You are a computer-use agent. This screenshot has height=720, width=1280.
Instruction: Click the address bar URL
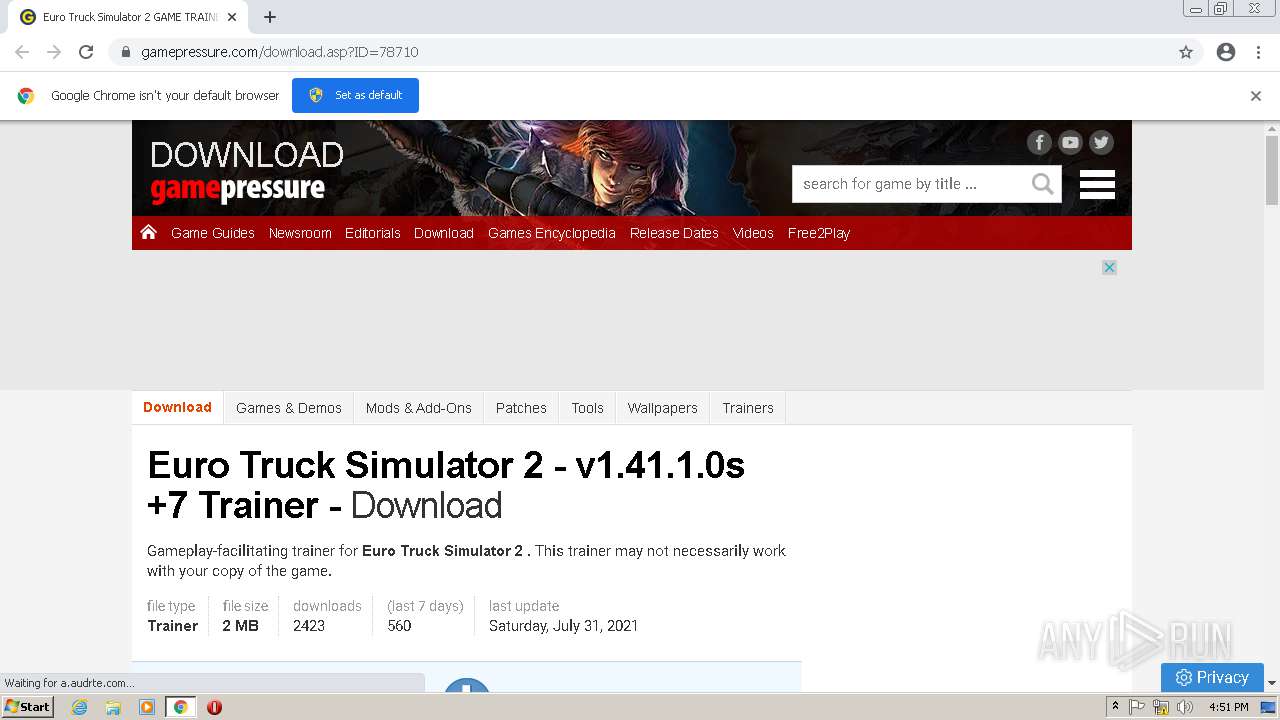[279, 52]
